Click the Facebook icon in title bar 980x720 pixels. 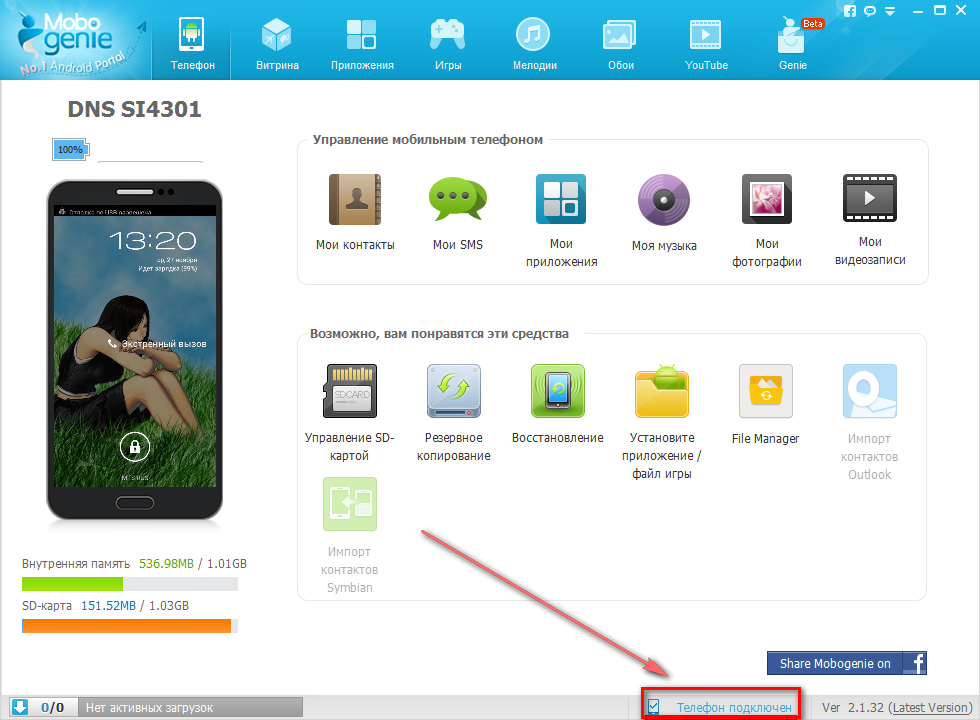(x=850, y=11)
